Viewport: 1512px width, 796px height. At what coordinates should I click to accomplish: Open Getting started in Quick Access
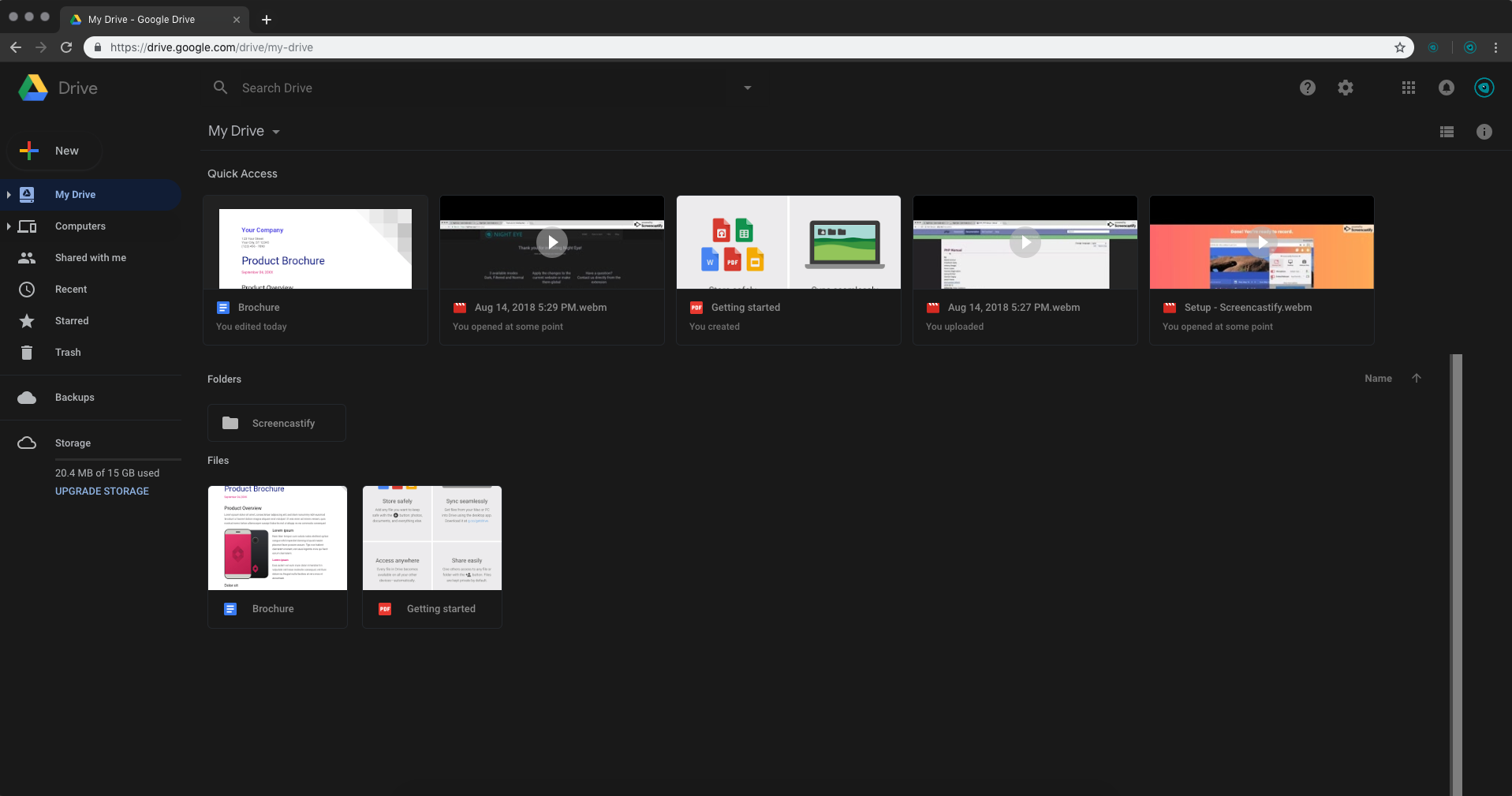[x=789, y=270]
